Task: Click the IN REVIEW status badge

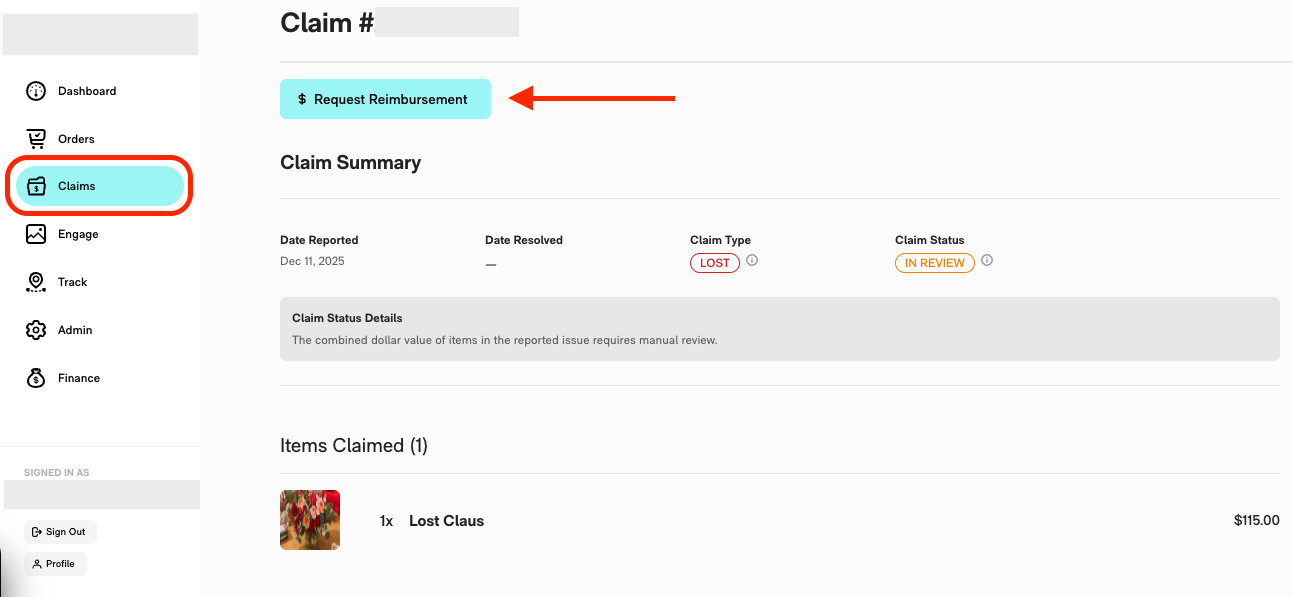Action: point(934,263)
